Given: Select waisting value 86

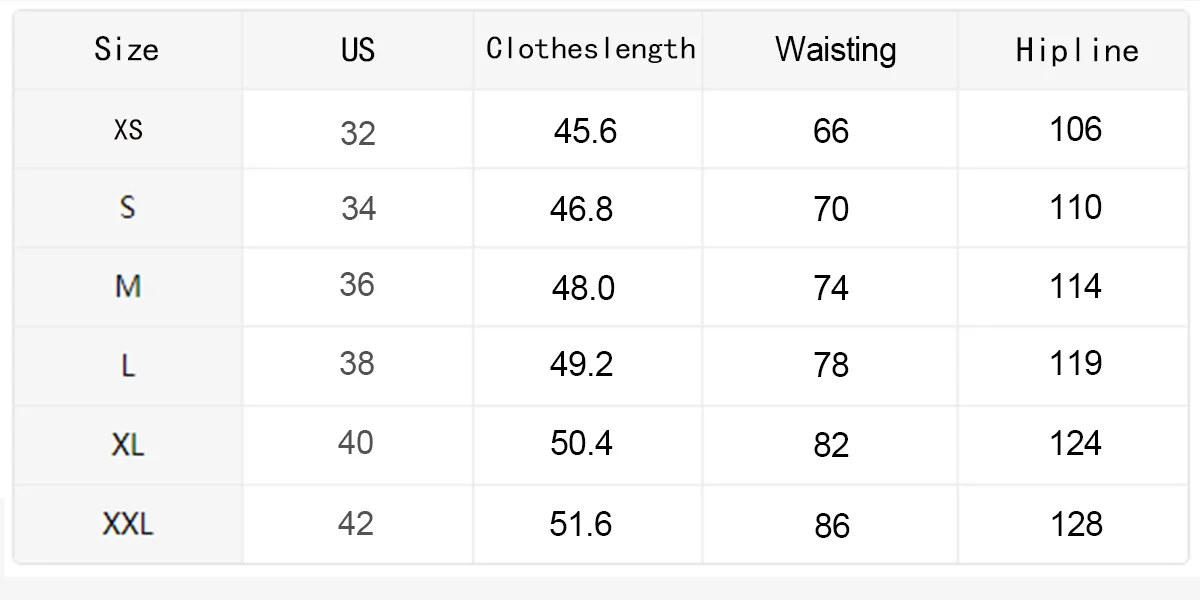Looking at the screenshot, I should 832,526.
